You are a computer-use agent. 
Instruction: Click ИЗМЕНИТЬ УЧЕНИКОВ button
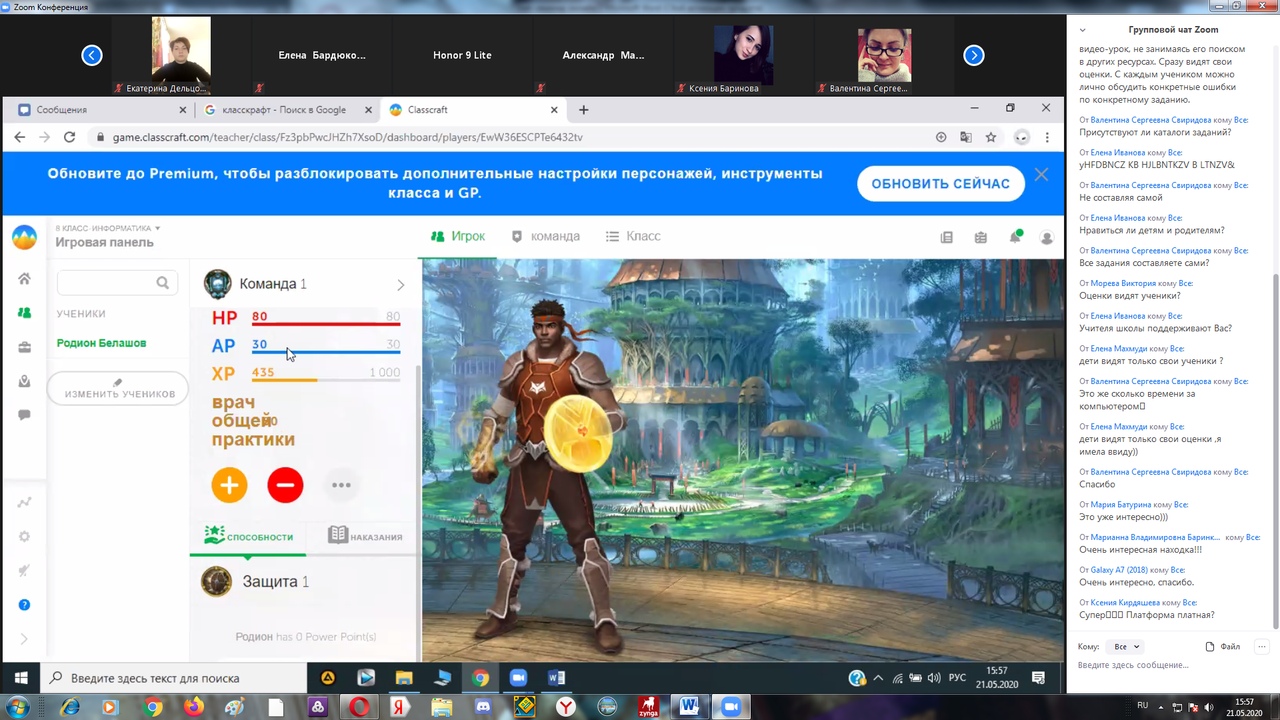click(x=118, y=389)
